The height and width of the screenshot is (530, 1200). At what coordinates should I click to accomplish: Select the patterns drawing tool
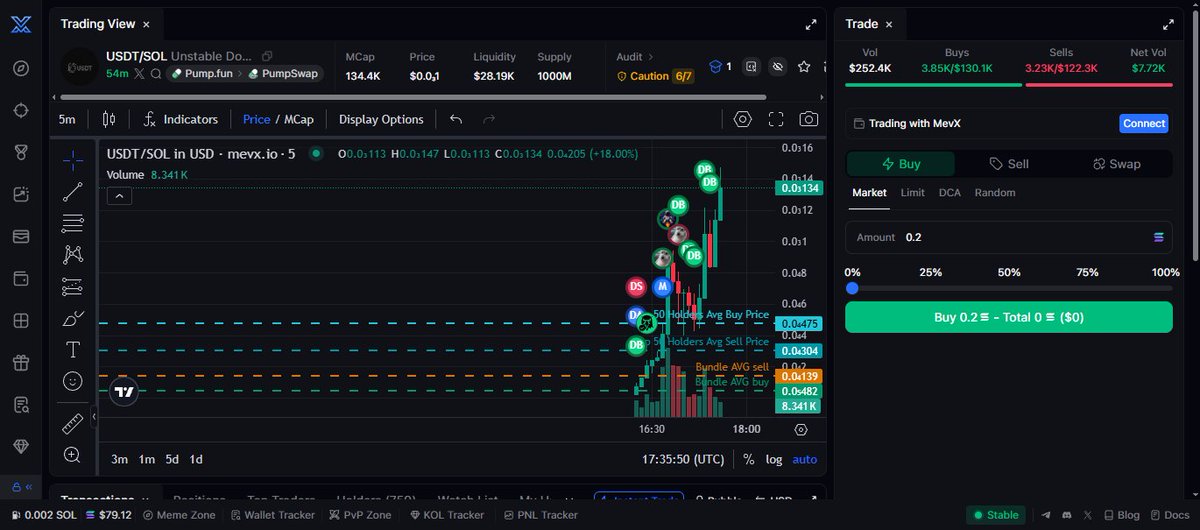pos(72,254)
